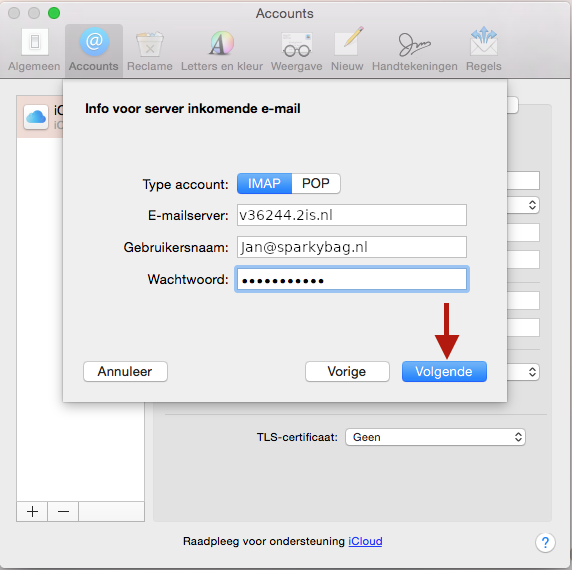
Task: Click the E-mailserver input field
Action: coord(352,215)
